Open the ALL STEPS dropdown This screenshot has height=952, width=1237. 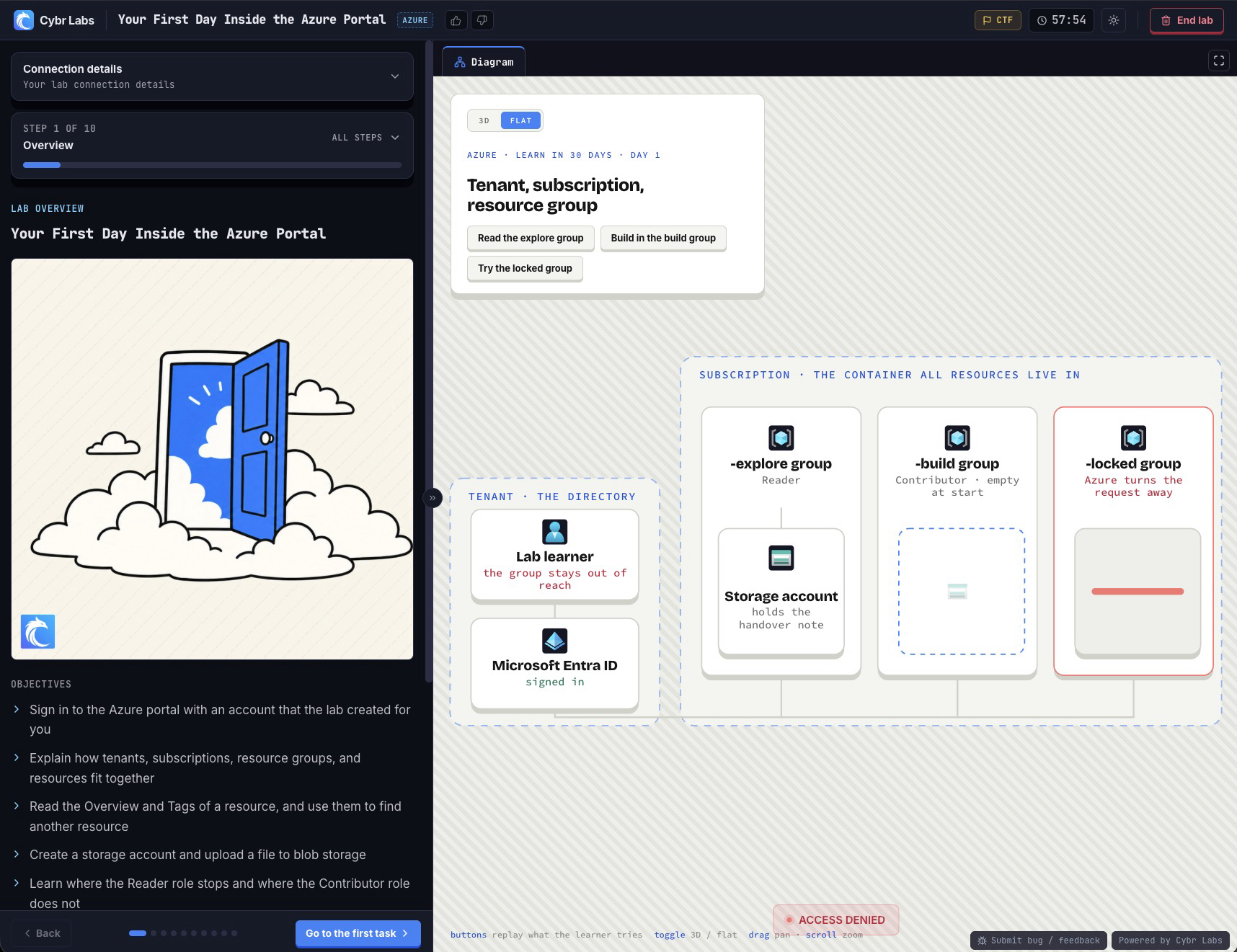(x=365, y=138)
